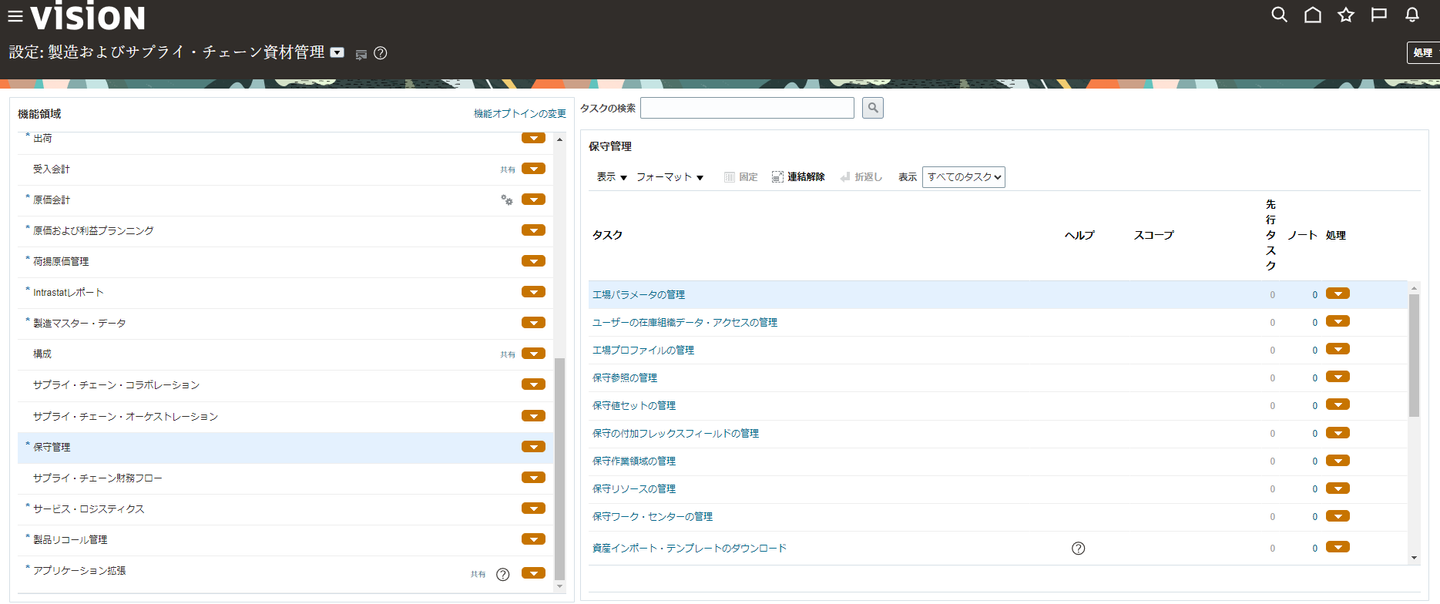This screenshot has width=1440, height=604.
Task: Open the 保守リソースの管理 task link
Action: [634, 489]
